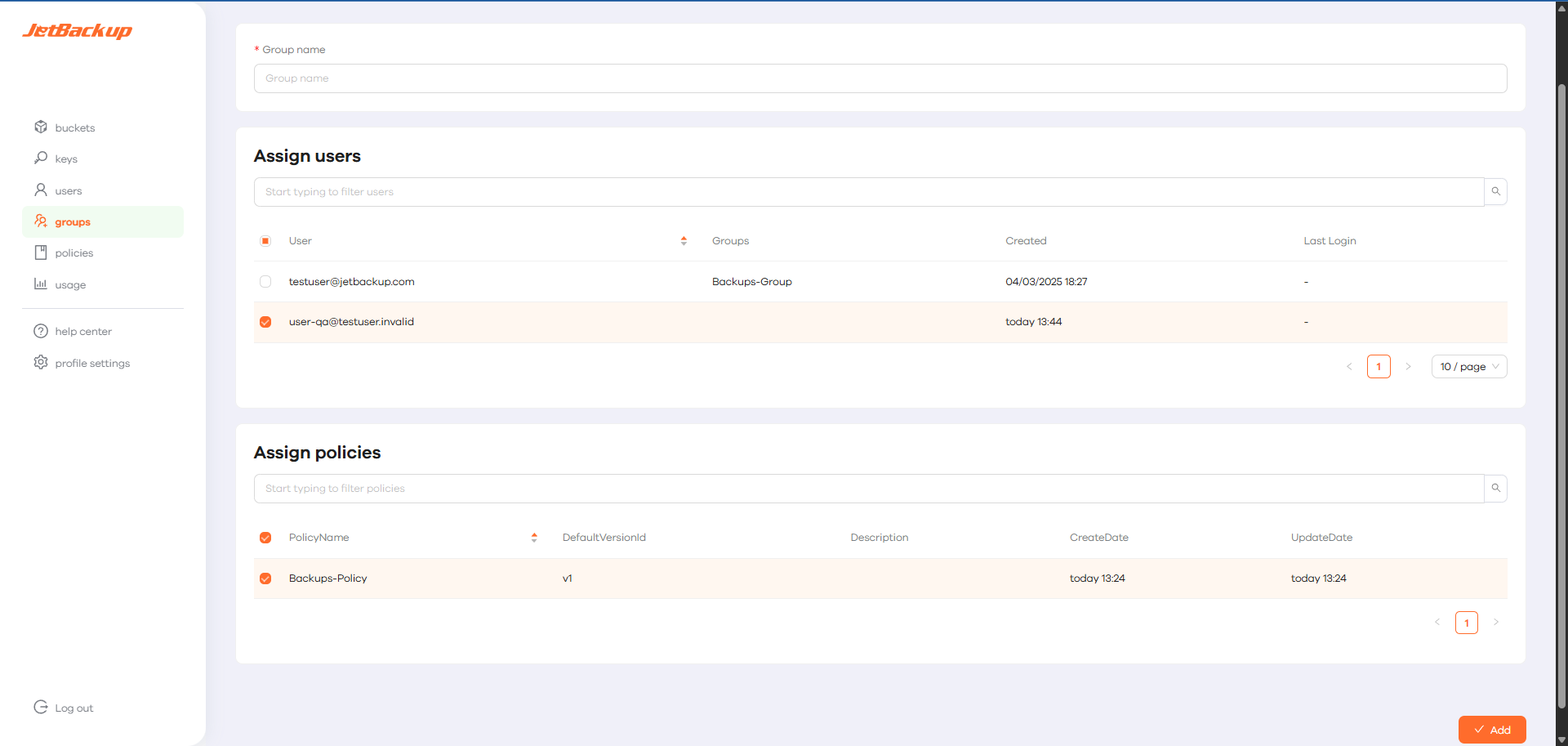This screenshot has height=746, width=1568.
Task: Click user-qa@testuser.invalid email text
Action: [351, 322]
